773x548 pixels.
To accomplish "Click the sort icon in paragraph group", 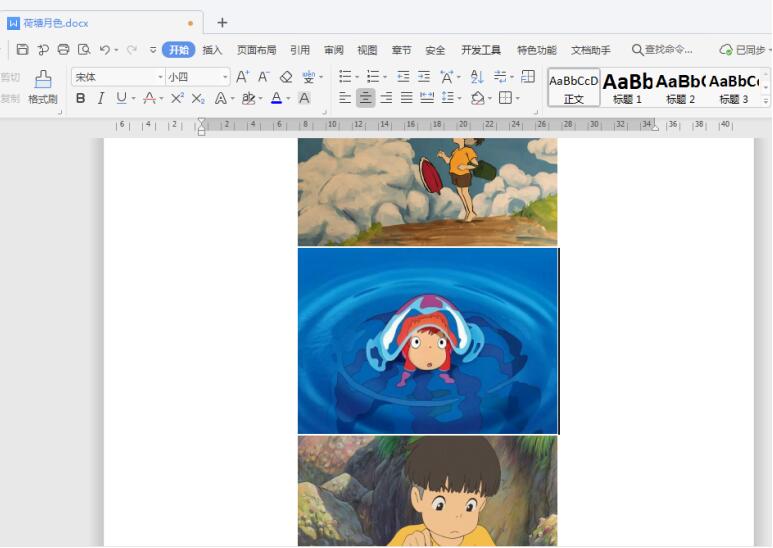I will coord(477,77).
